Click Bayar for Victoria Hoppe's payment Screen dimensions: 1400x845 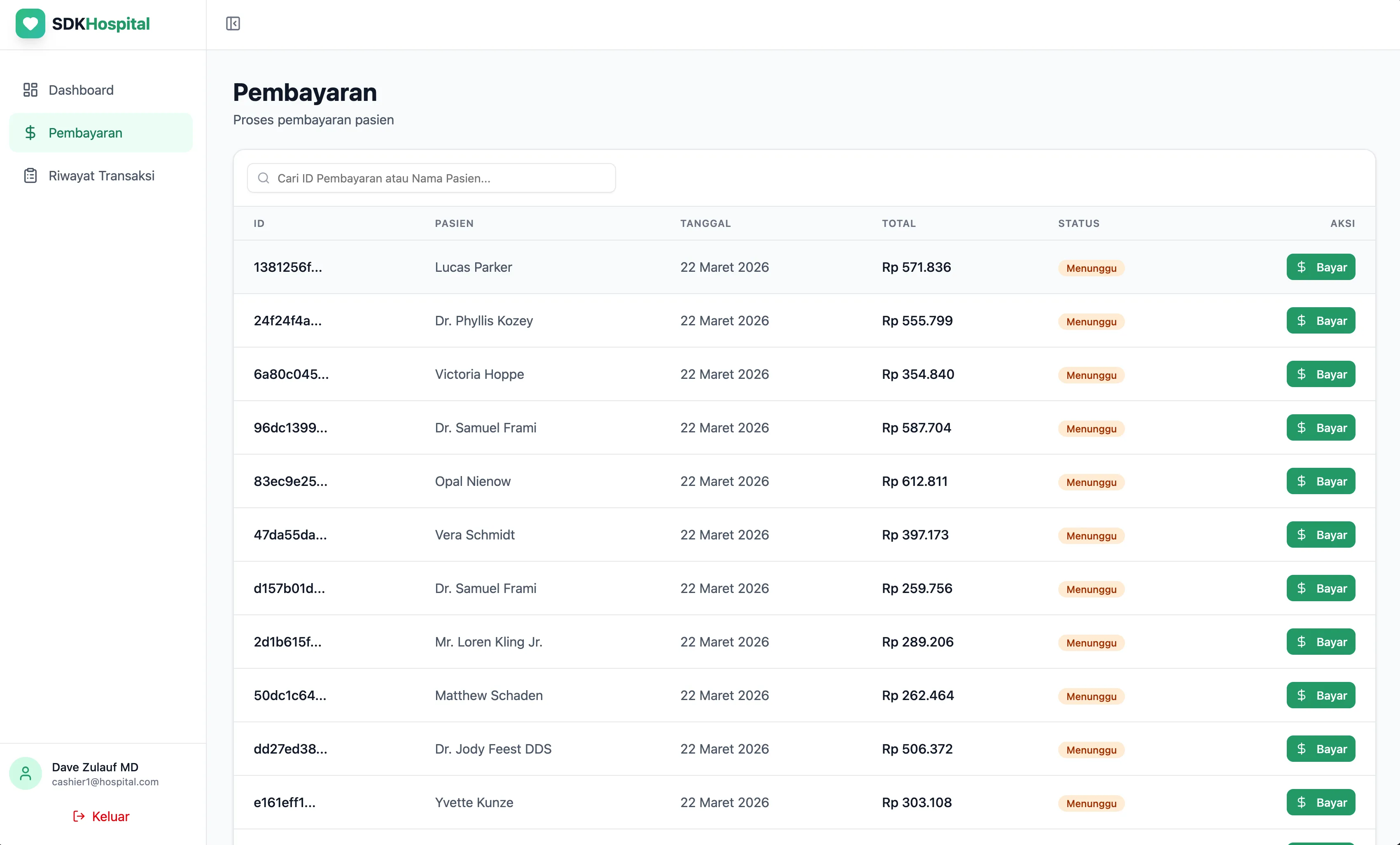pos(1321,374)
